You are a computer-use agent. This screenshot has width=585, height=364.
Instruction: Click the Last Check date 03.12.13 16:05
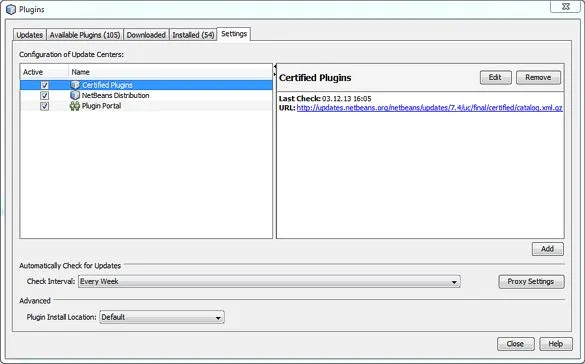pos(347,99)
